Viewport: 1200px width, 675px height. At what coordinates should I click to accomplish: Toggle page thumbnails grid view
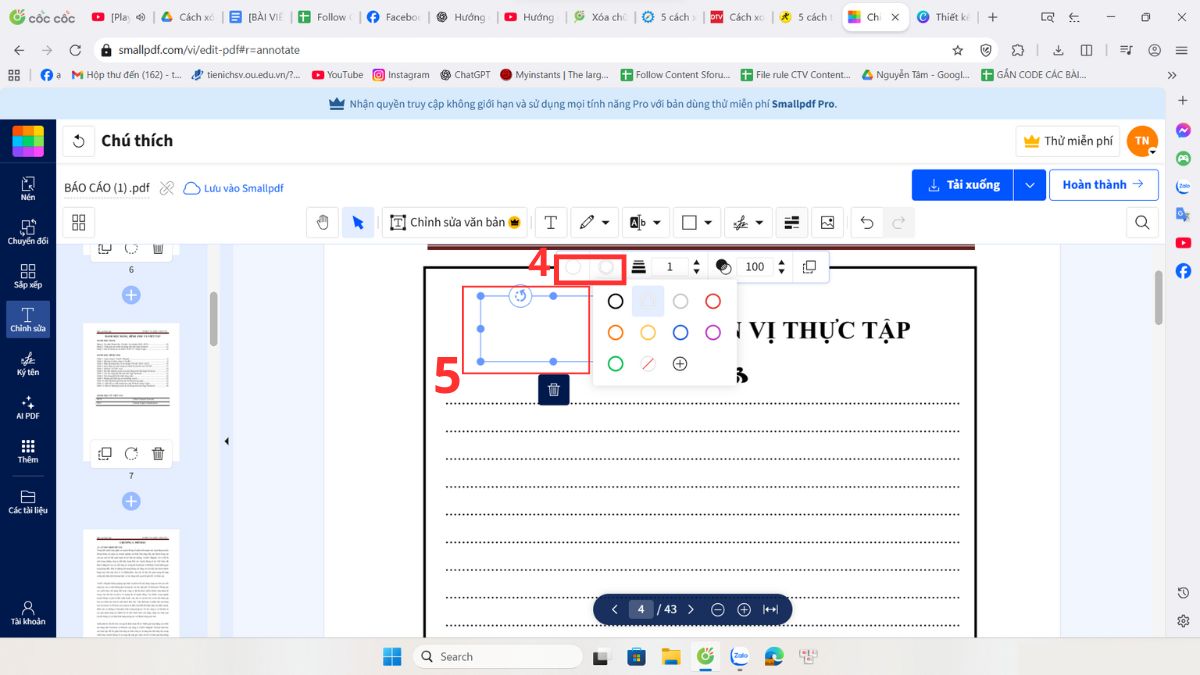79,222
